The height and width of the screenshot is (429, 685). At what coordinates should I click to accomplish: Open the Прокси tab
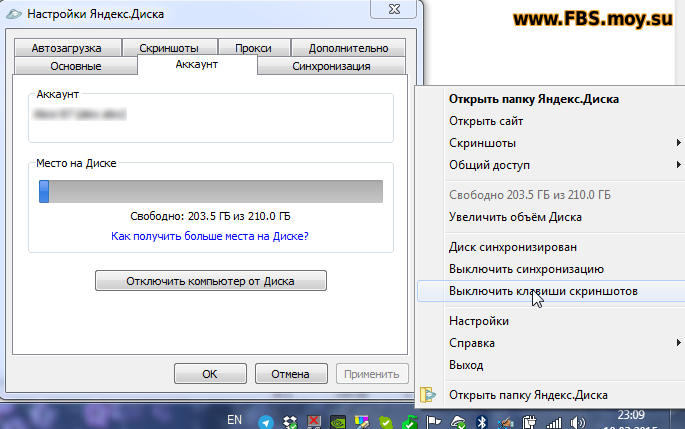coord(254,48)
